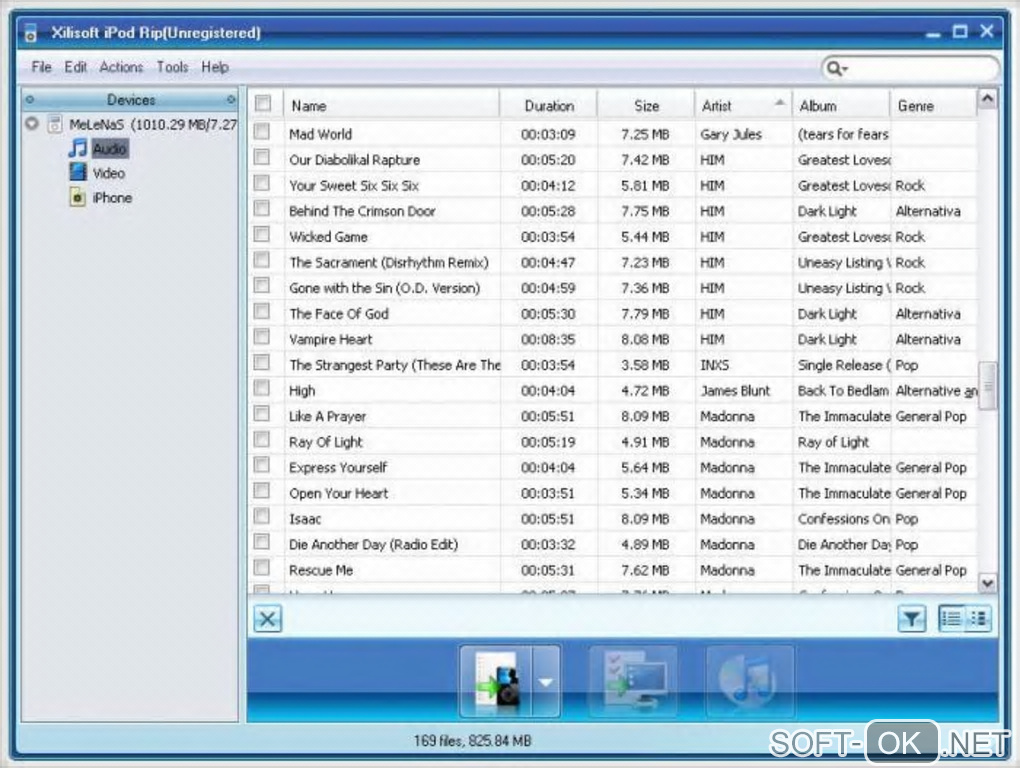Open the Tools menu
Image resolution: width=1020 pixels, height=768 pixels.
[x=172, y=66]
